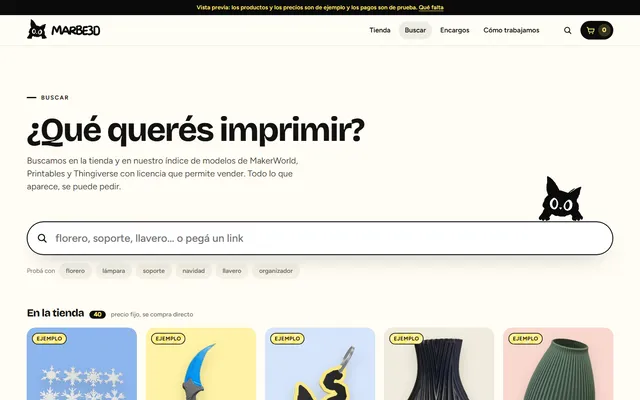Go to the Tienda menu item
The image size is (640, 400).
point(380,30)
